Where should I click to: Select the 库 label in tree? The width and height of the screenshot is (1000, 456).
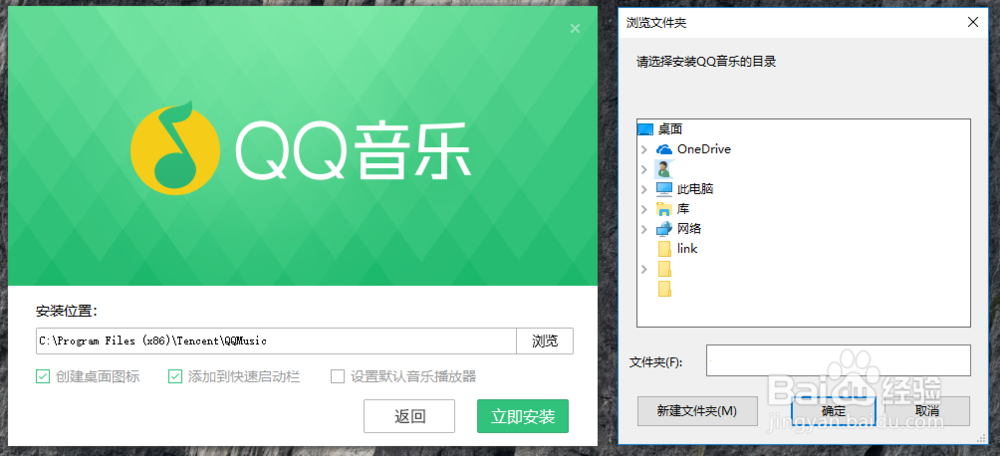coord(683,209)
